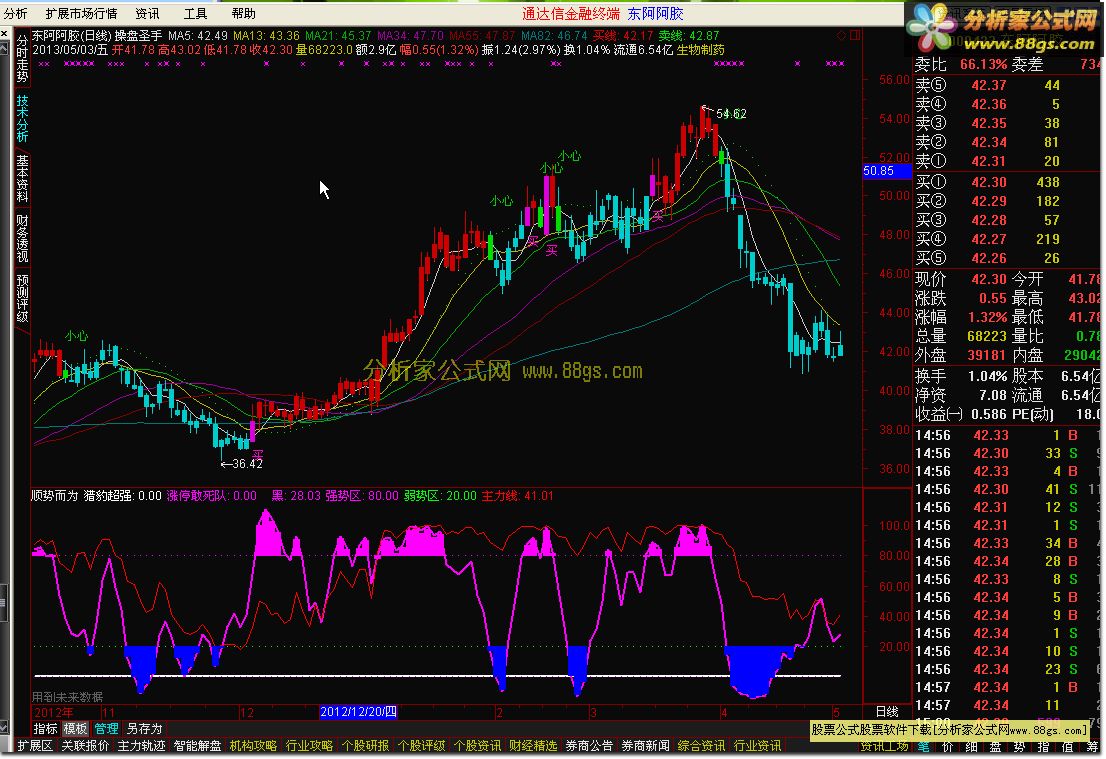This screenshot has height=759, width=1106.
Task: Click the split-window icon above the price axis
Action: tap(855, 35)
